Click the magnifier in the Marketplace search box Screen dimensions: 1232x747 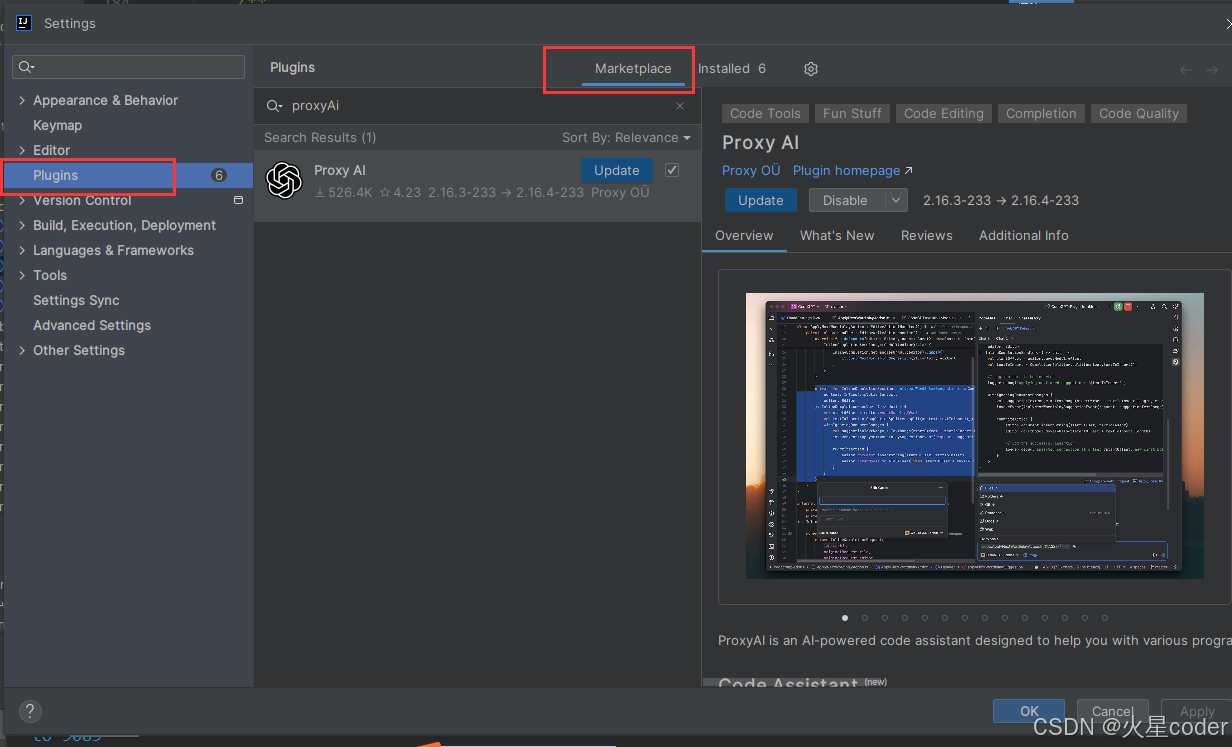[271, 105]
